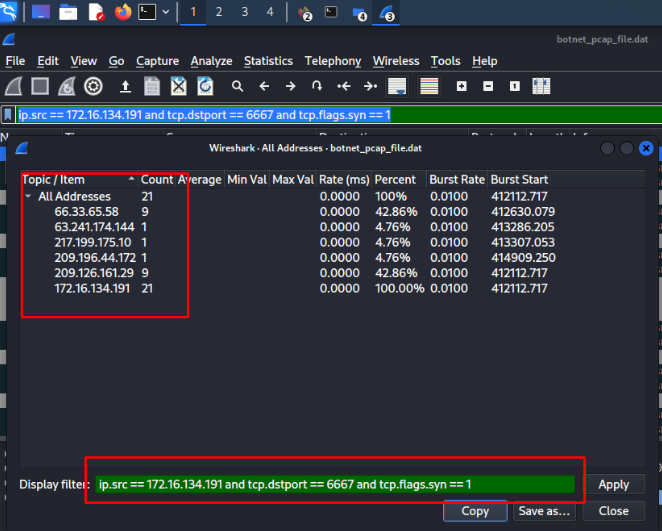Open the file manager taskbar icon

click(x=68, y=12)
